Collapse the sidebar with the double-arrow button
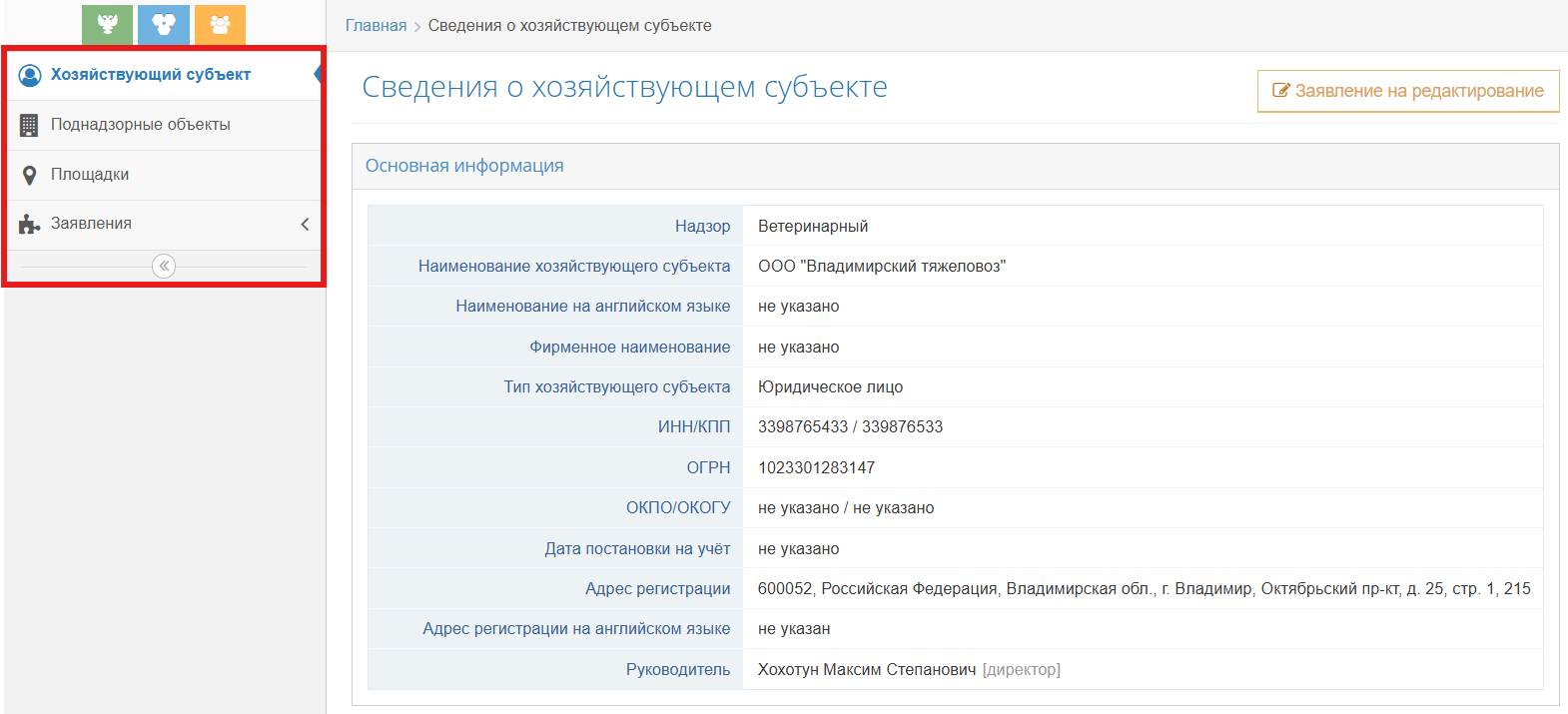The image size is (1568, 714). (x=164, y=266)
